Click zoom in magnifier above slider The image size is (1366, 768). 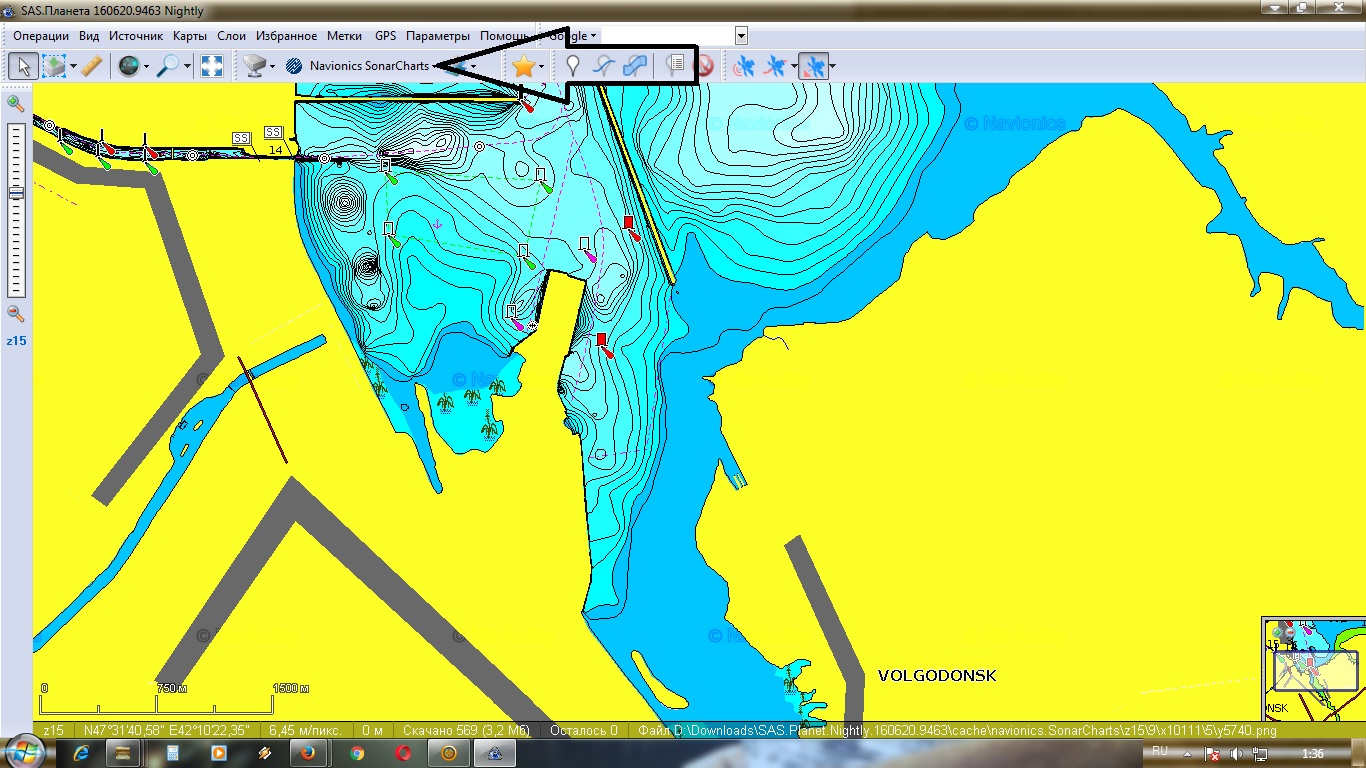(16, 103)
